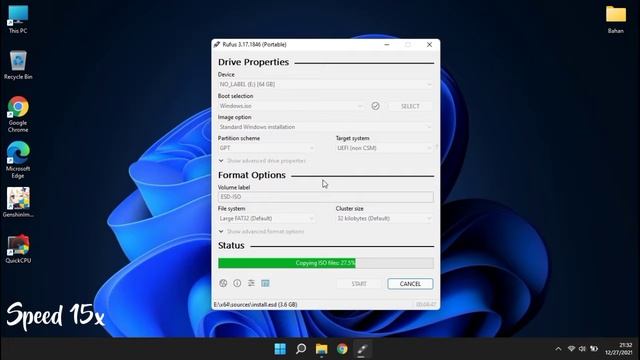The width and height of the screenshot is (640, 360).
Task: Open File Explorer from taskbar
Action: [322, 349]
